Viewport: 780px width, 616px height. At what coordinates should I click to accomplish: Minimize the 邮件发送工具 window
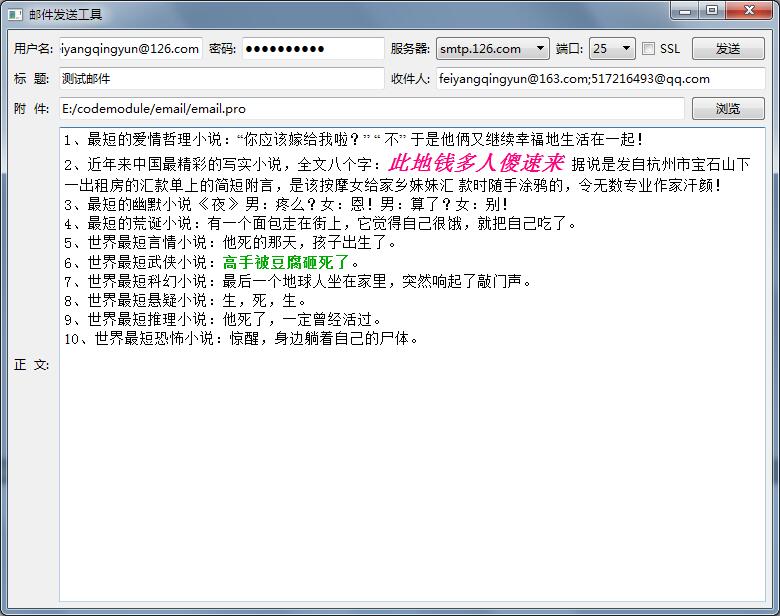(x=686, y=11)
